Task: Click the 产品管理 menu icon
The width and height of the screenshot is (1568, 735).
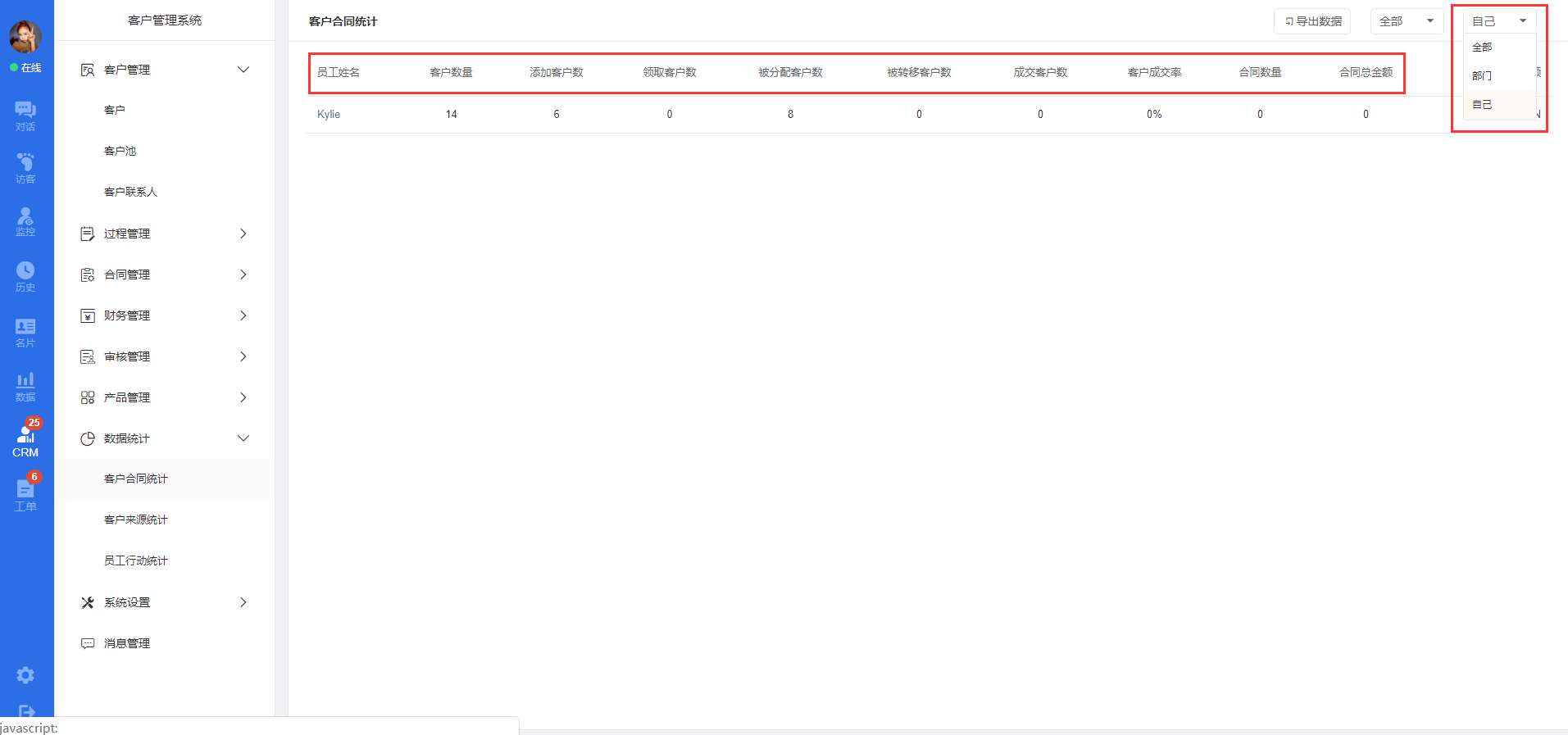Action: pyautogui.click(x=88, y=397)
